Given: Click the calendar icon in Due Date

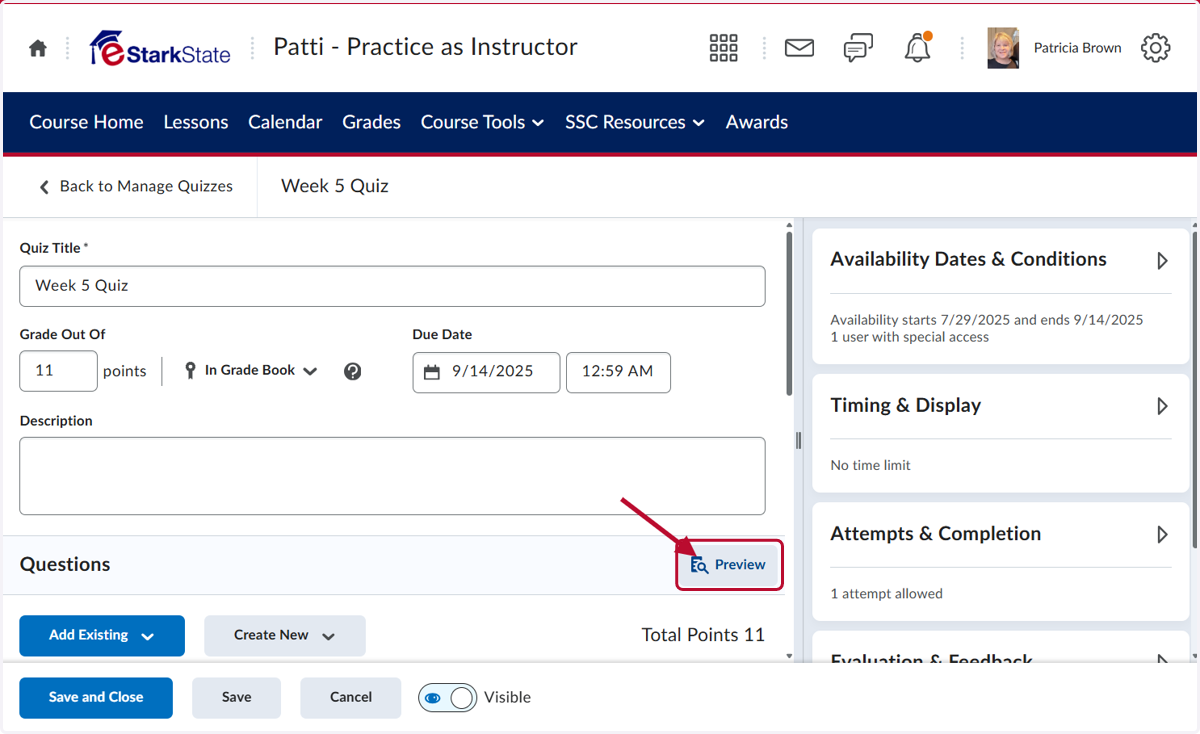Looking at the screenshot, I should [x=432, y=372].
